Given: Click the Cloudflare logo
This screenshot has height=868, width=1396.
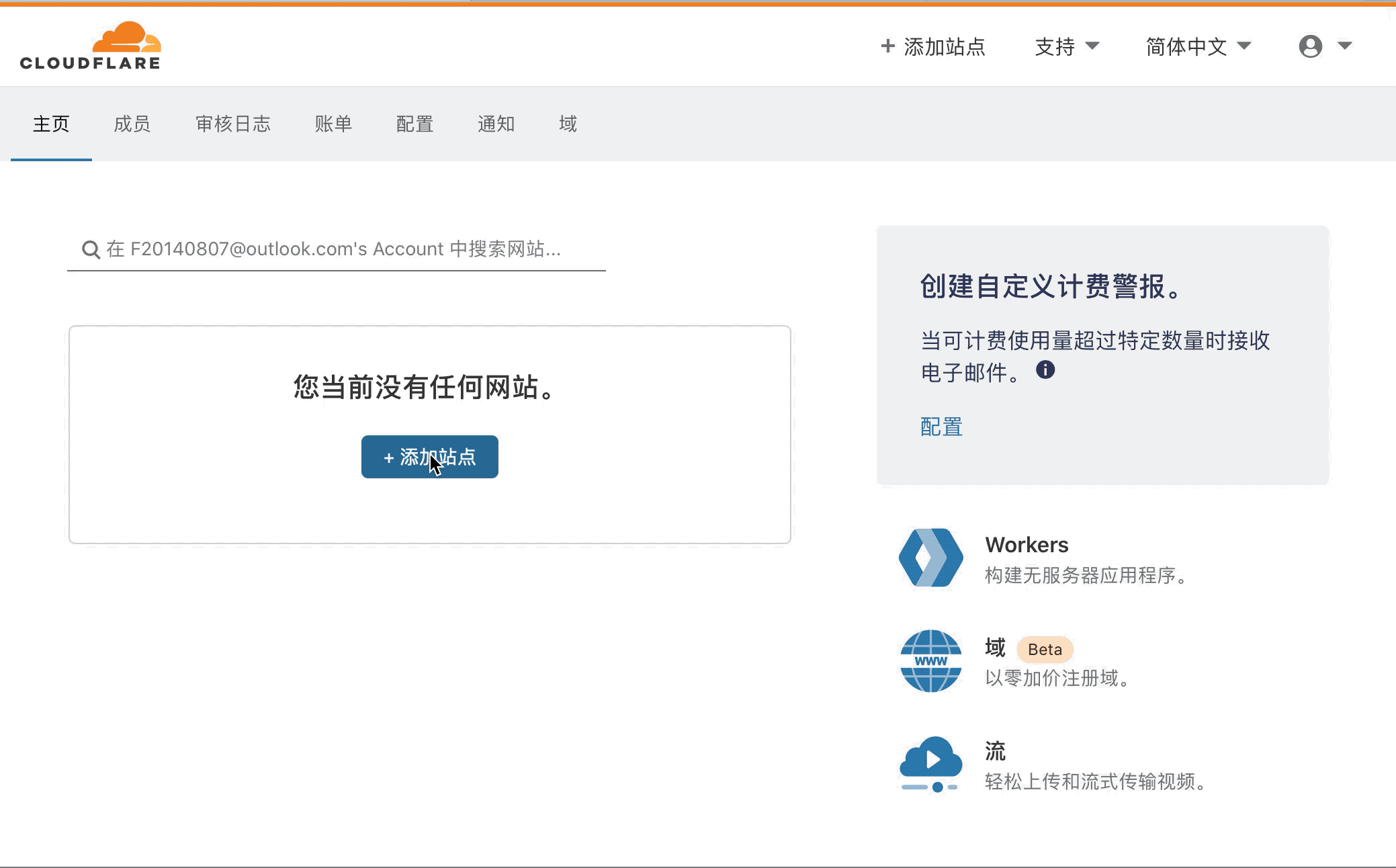Looking at the screenshot, I should [x=90, y=46].
